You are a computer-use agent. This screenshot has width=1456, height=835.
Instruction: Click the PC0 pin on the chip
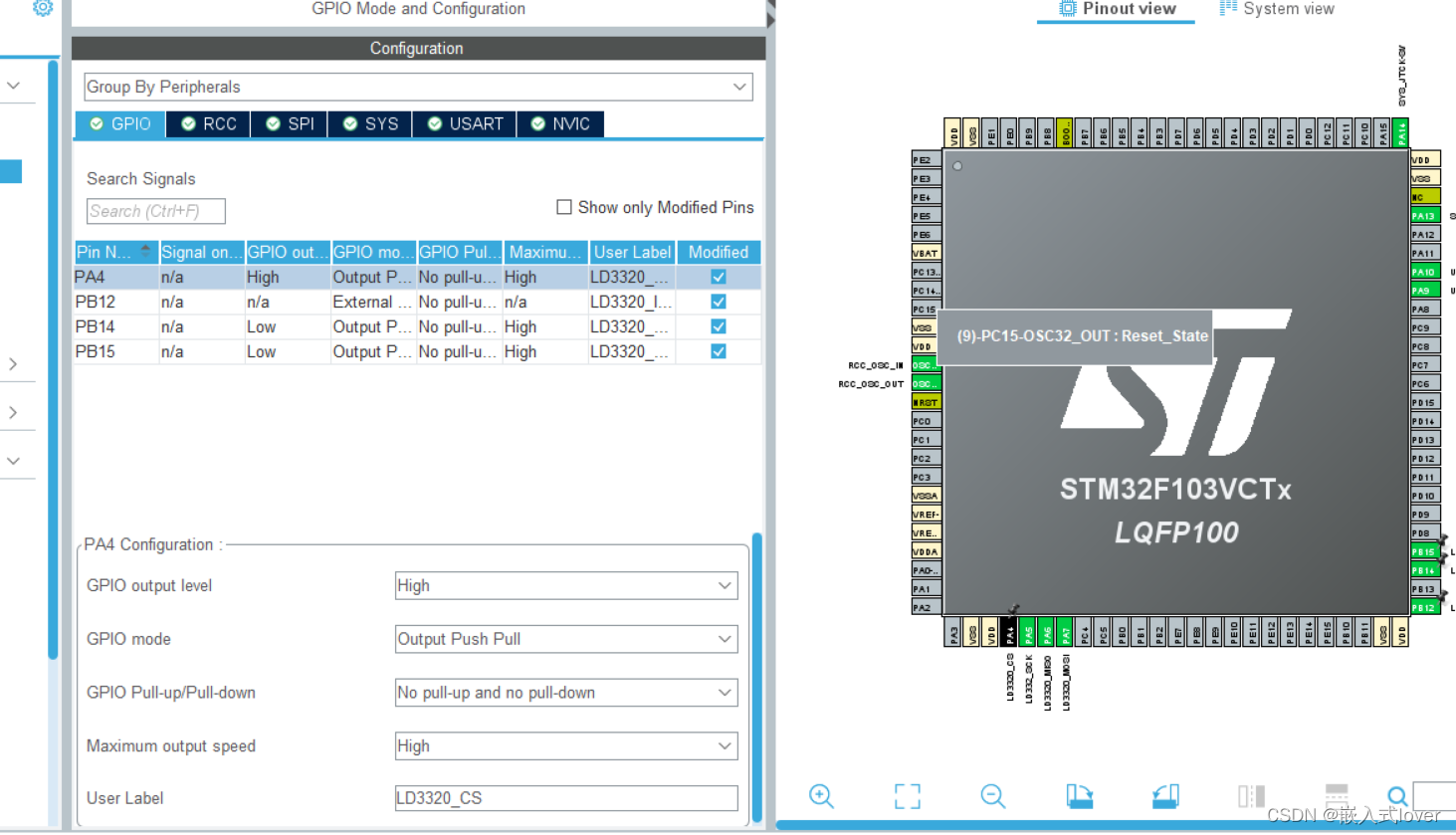(927, 421)
